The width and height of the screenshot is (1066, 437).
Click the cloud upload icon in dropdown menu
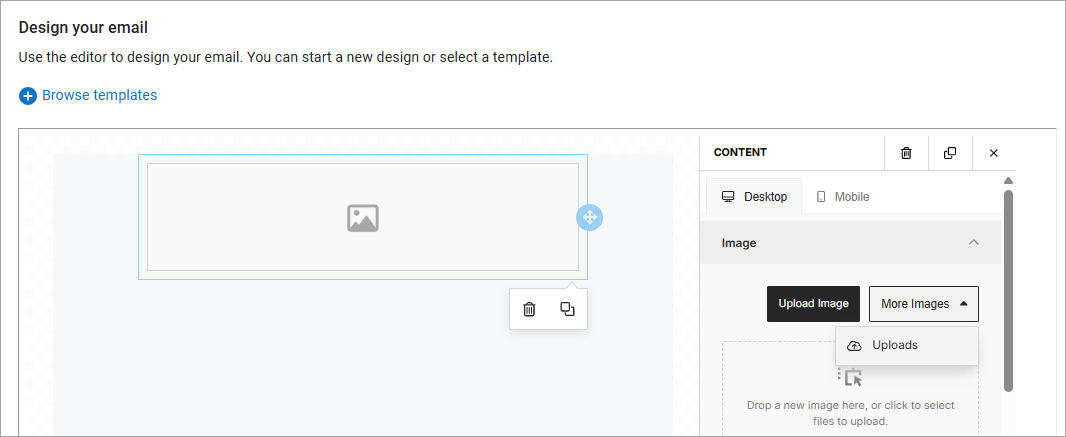(854, 345)
